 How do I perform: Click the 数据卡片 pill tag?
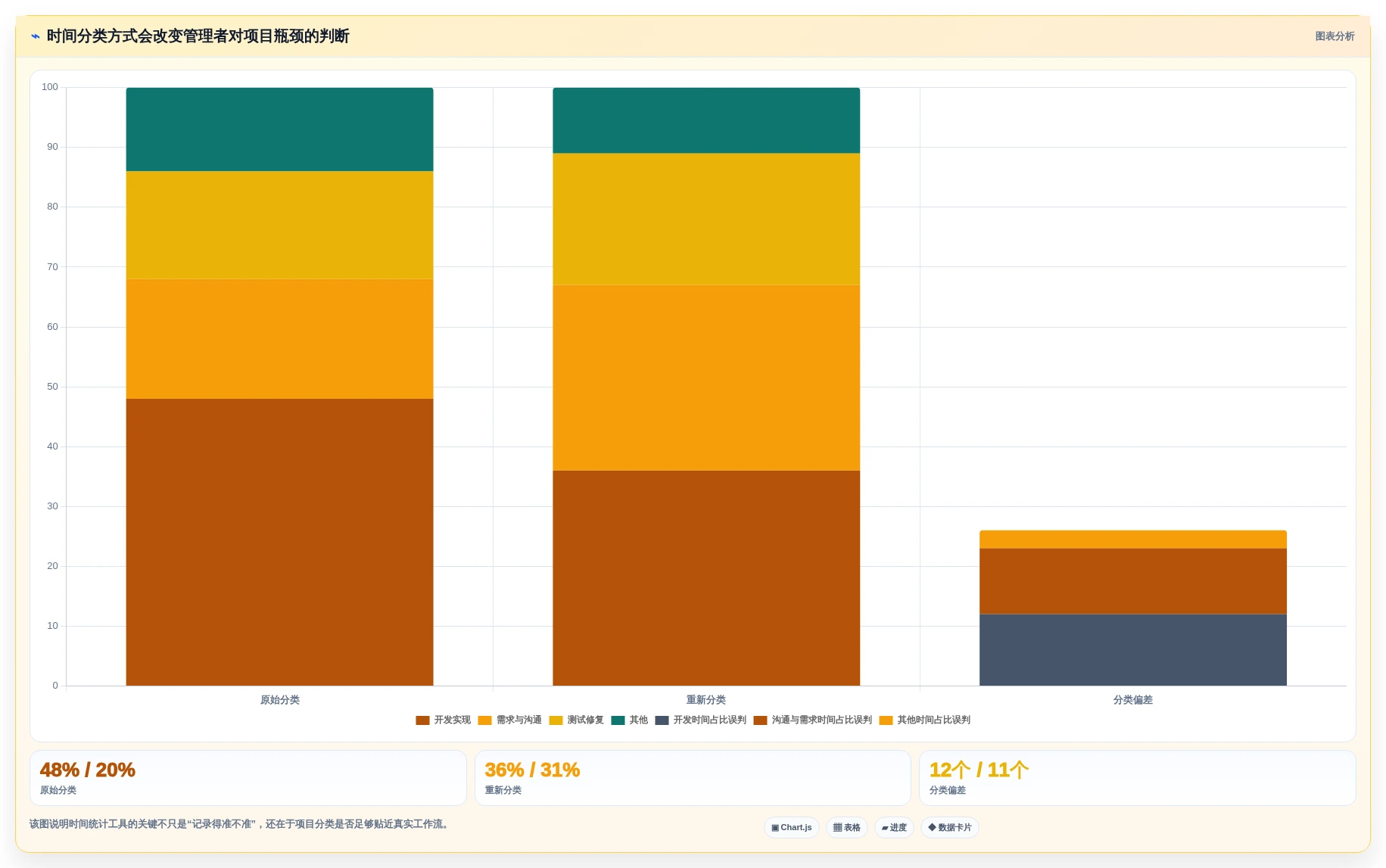950,828
